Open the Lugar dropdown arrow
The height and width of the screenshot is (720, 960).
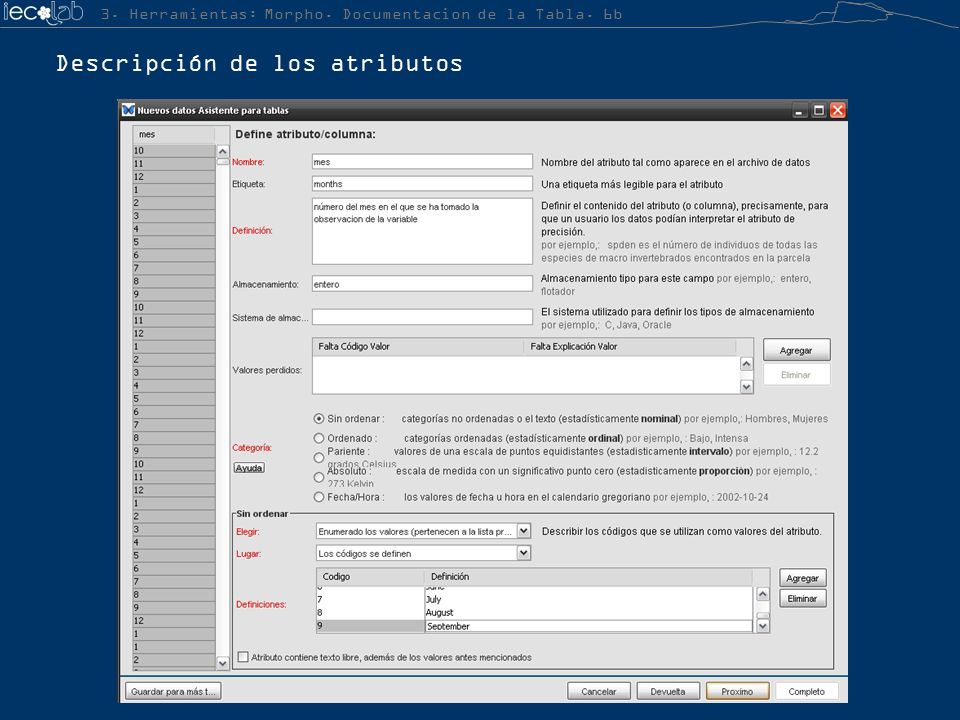pos(523,553)
